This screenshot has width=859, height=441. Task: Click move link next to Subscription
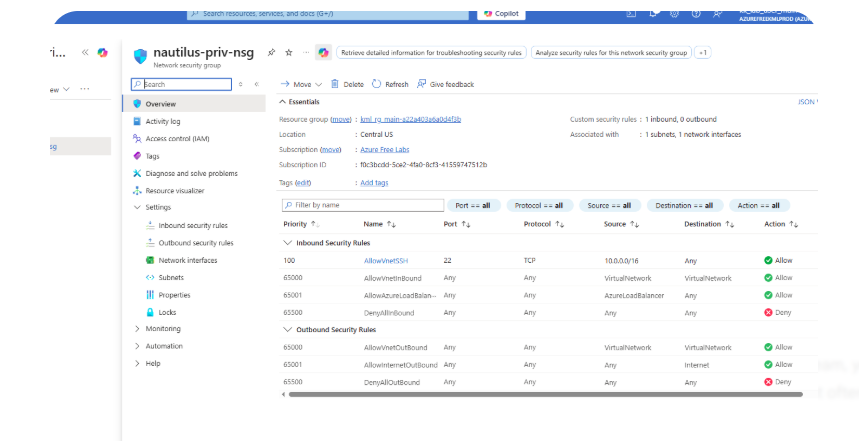tap(330, 150)
